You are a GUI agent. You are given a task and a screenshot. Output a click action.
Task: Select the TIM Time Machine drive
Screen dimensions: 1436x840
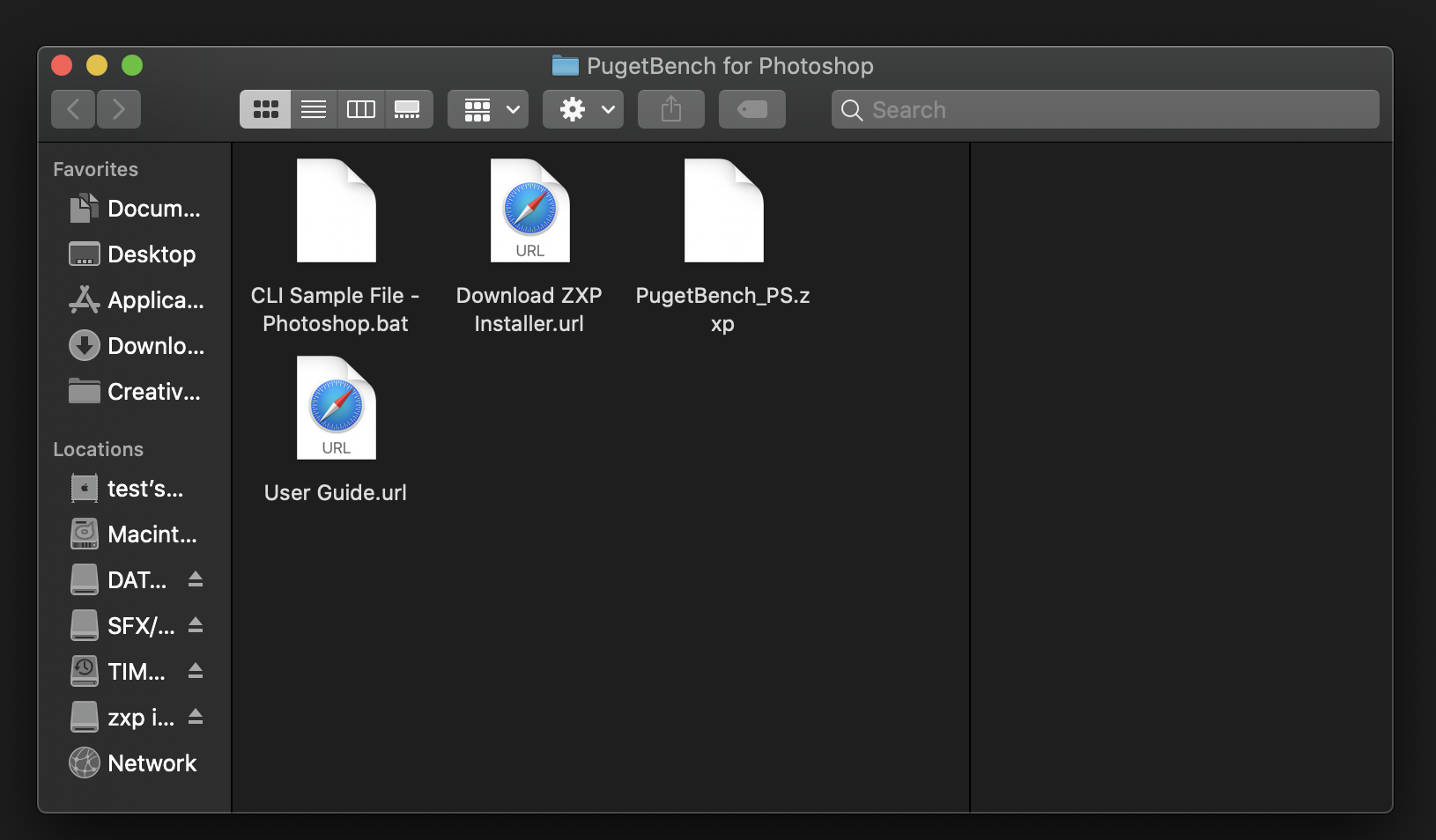[119, 672]
